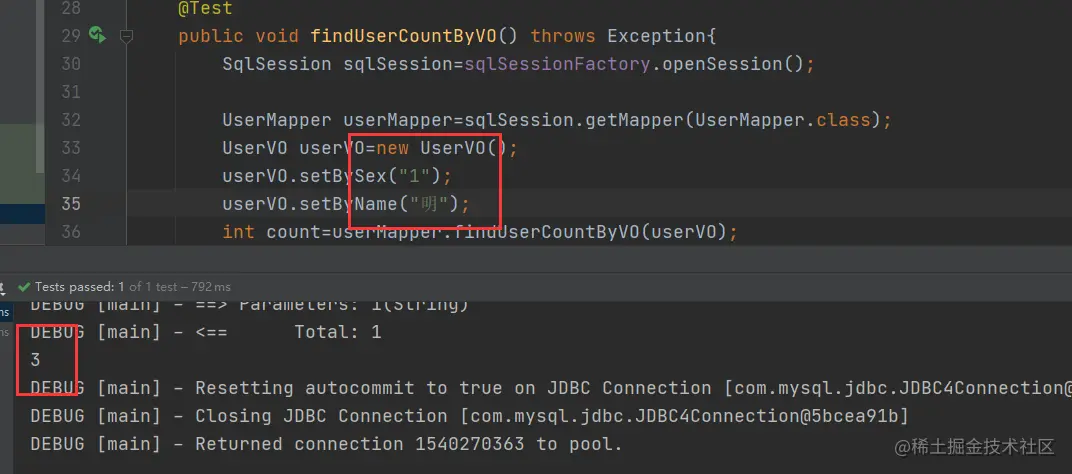Screen dimensions: 1072x474
Task: Click 'Tests passed: 1' status text
Action: click(79, 287)
